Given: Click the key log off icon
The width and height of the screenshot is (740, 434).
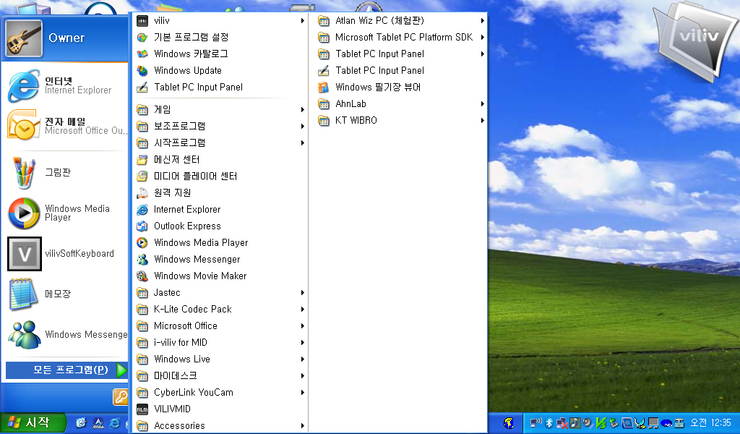Looking at the screenshot, I should click(120, 397).
